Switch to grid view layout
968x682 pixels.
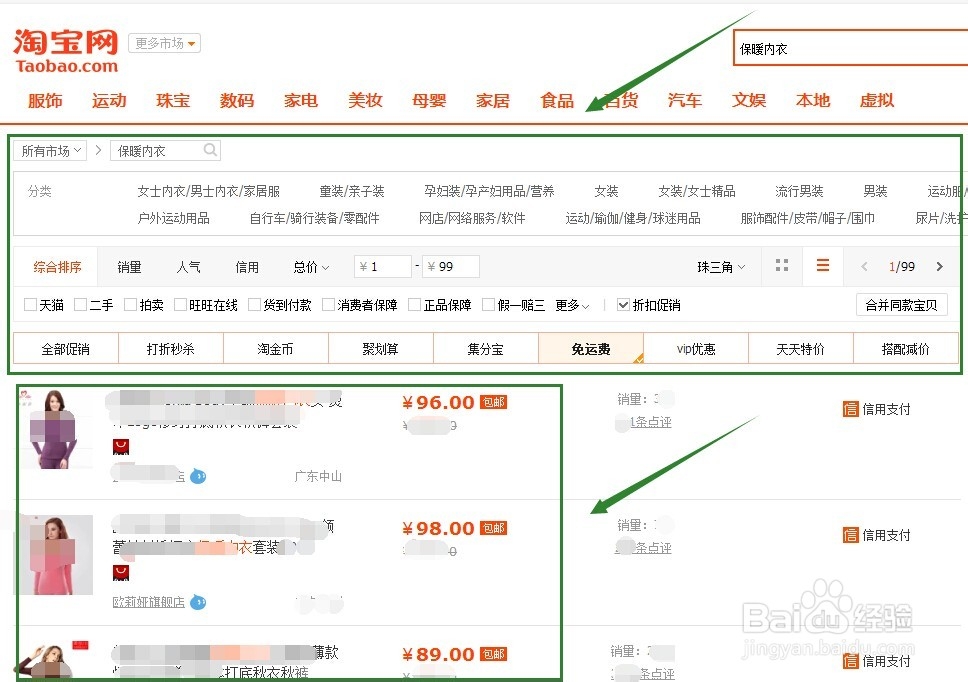point(782,266)
